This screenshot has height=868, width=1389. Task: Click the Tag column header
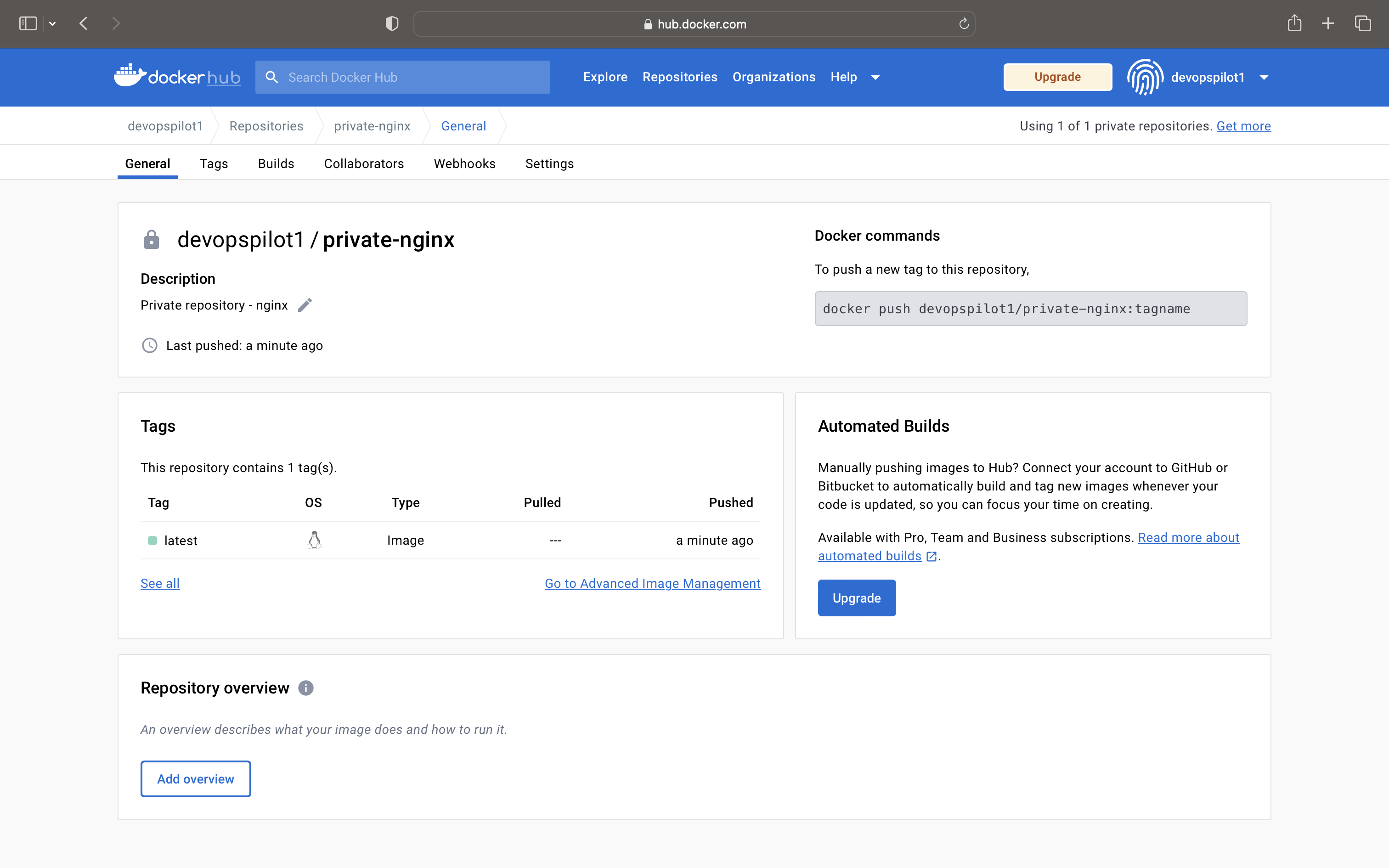[158, 502]
